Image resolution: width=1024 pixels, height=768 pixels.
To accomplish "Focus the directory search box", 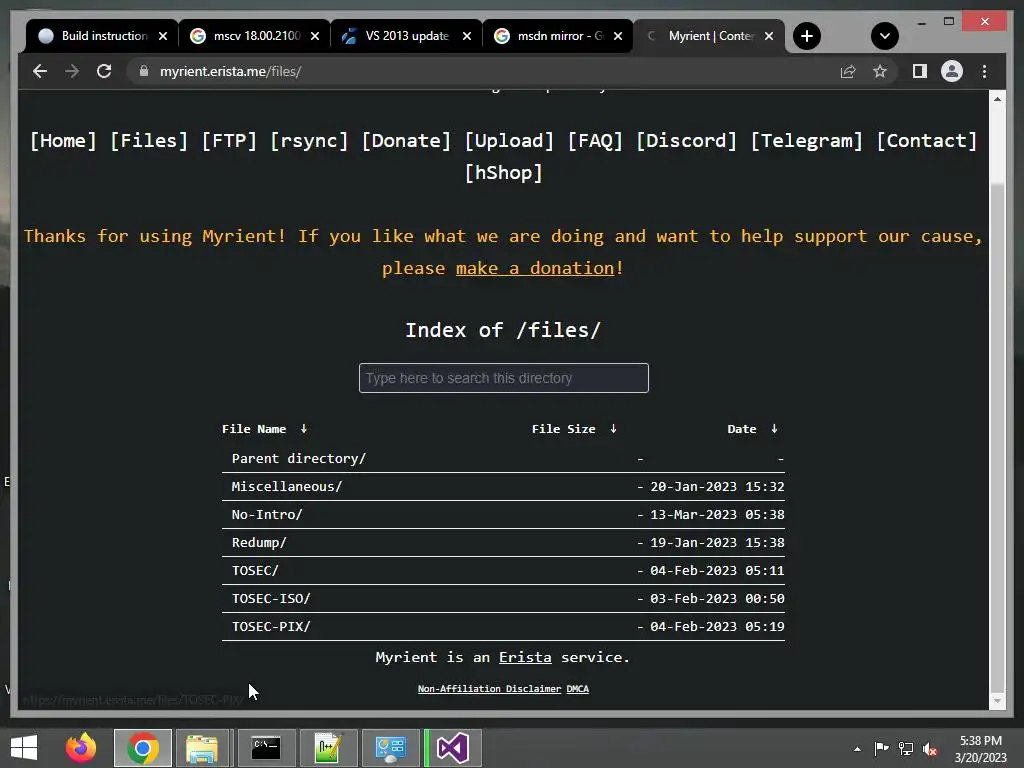I will [504, 378].
